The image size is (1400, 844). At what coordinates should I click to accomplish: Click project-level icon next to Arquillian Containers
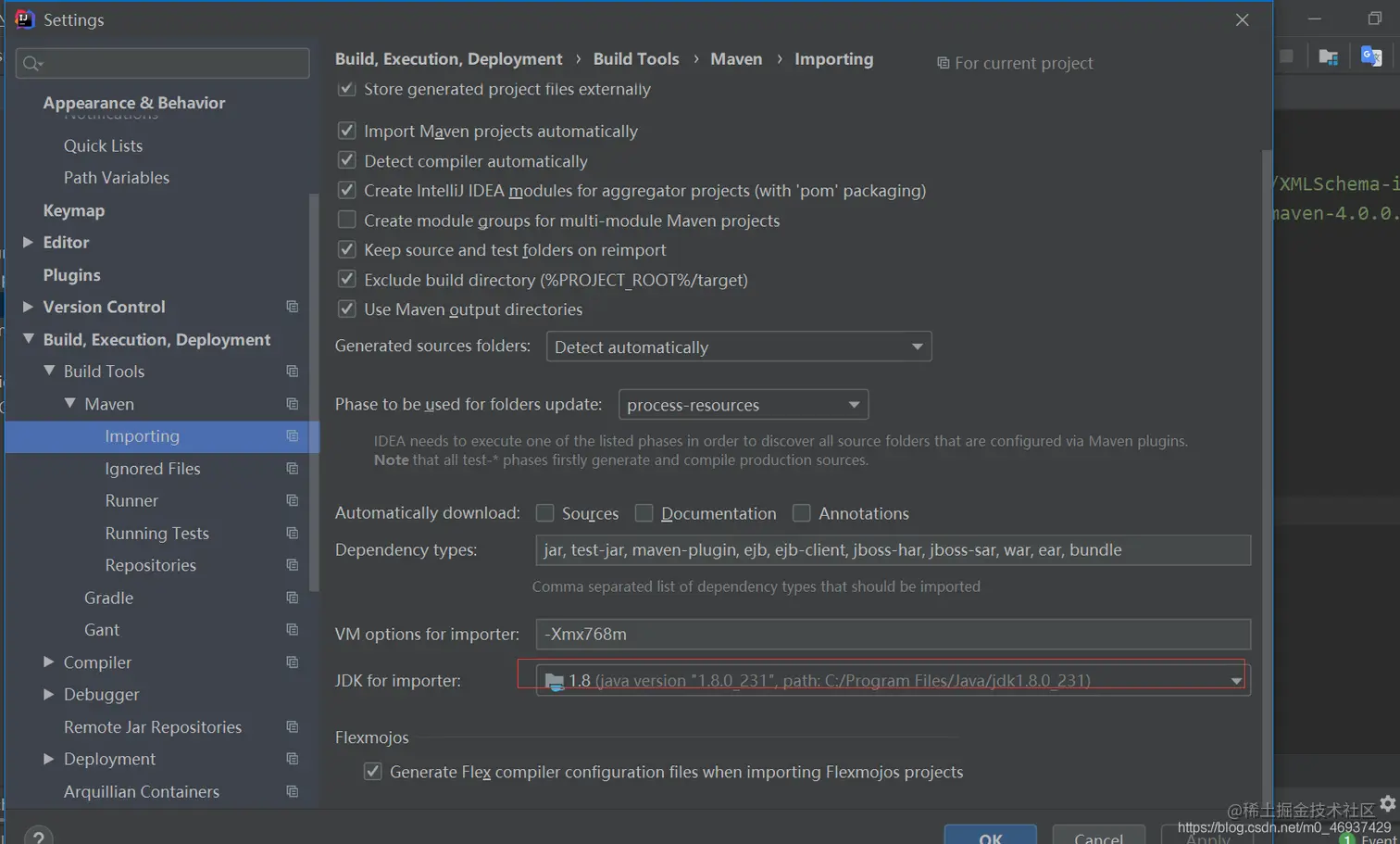click(x=293, y=792)
